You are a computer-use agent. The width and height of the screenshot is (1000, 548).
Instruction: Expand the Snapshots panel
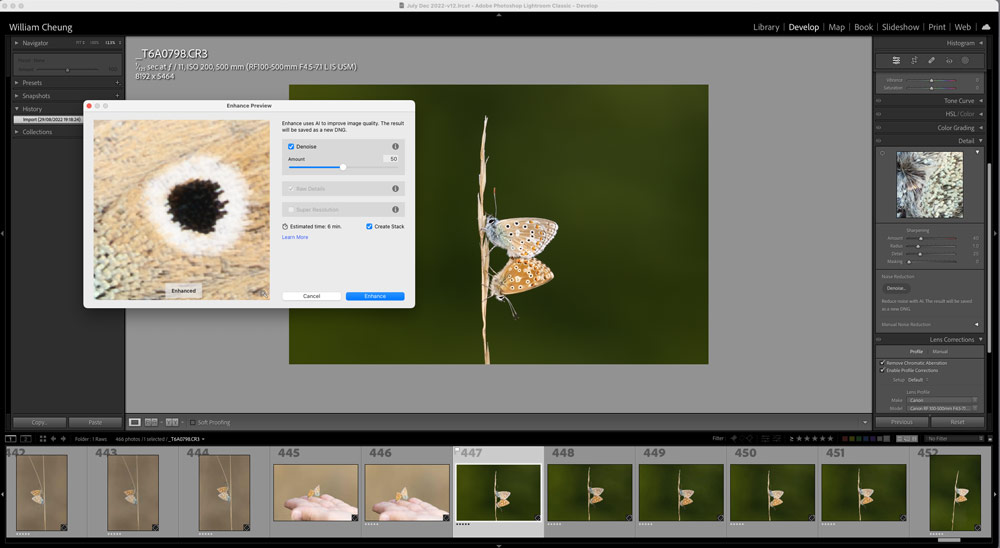pos(17,96)
